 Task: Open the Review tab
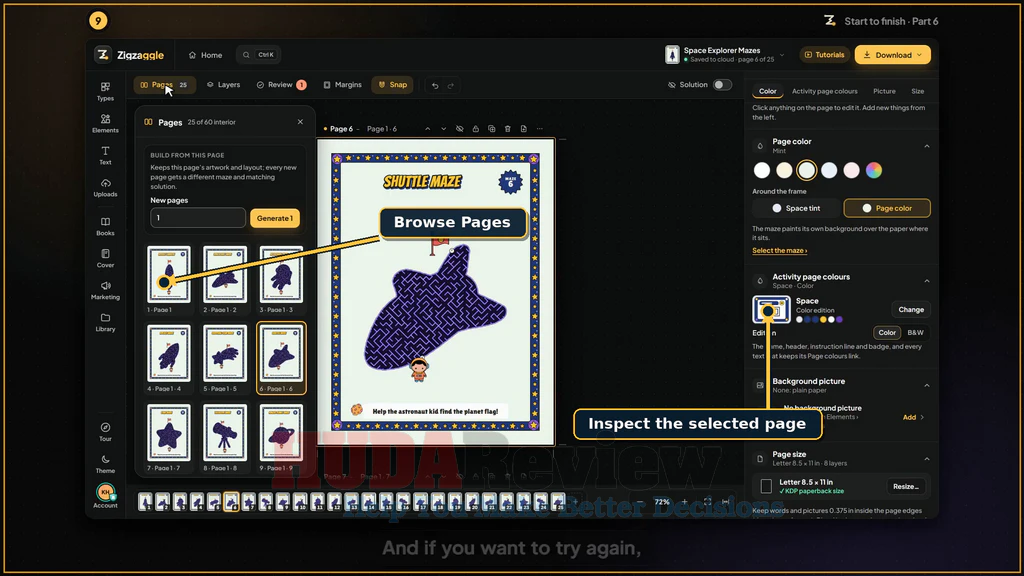[281, 85]
